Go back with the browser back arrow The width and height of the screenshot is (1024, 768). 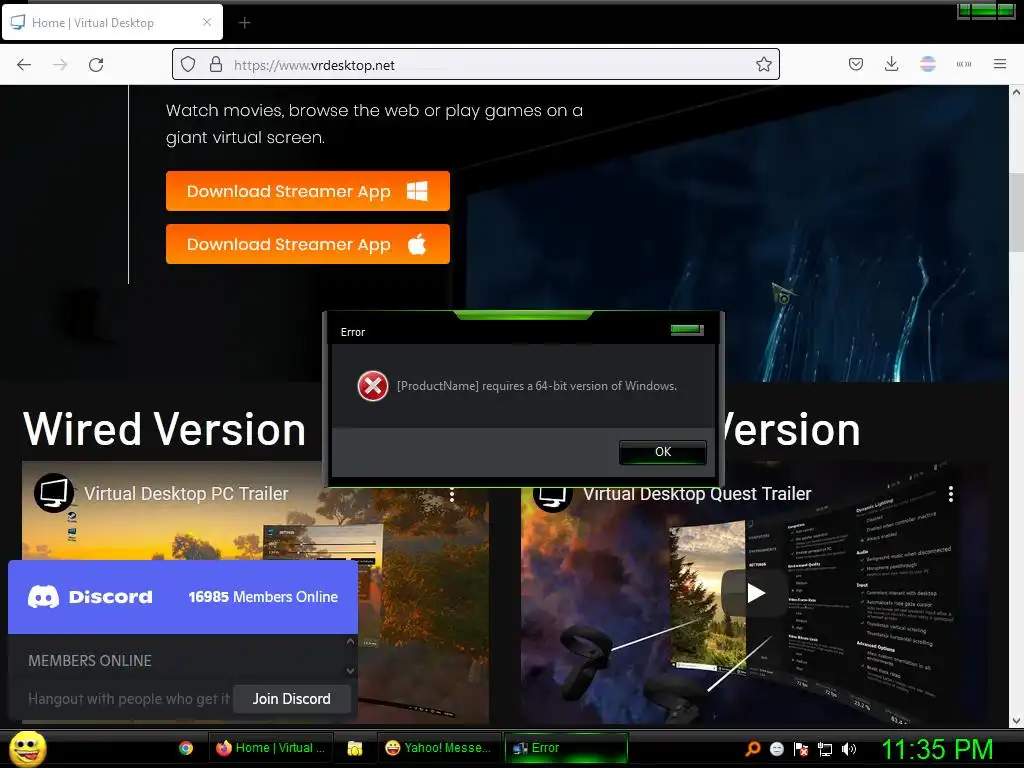[x=24, y=65]
